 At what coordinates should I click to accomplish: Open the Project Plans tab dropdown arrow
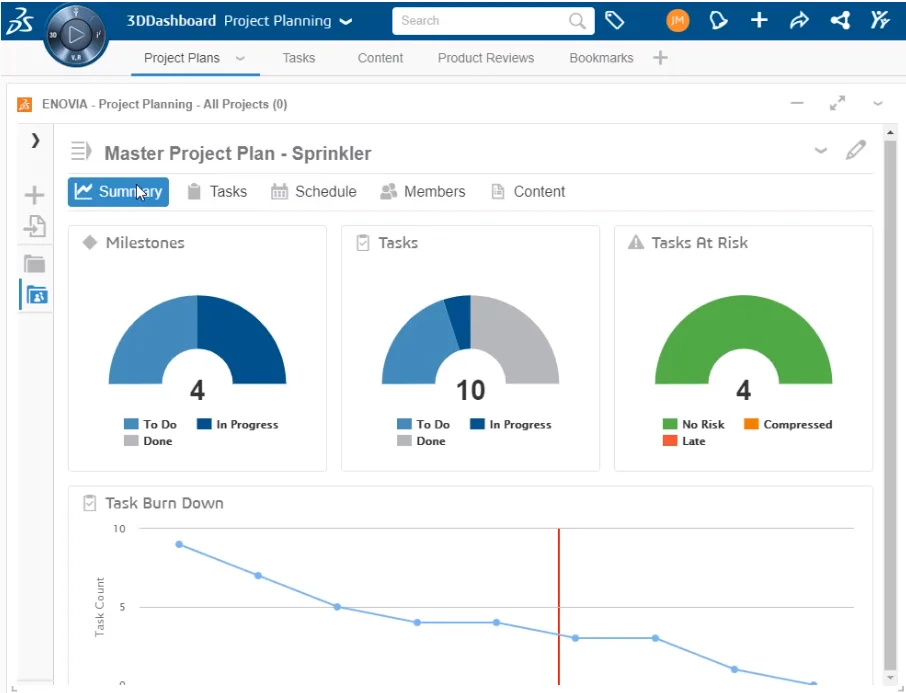pos(238,59)
